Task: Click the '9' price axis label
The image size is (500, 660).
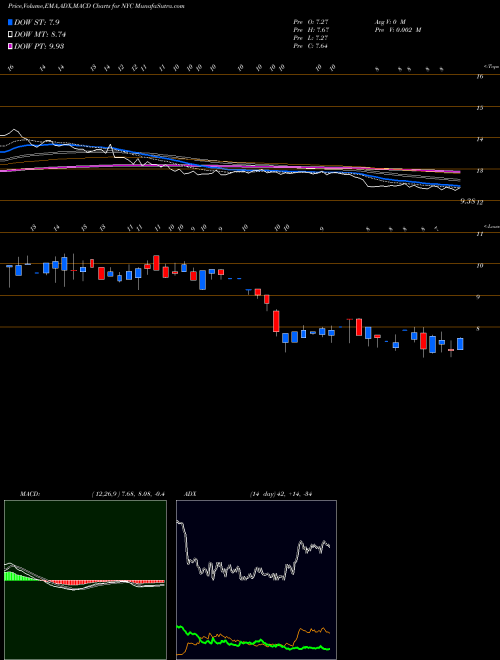Action: point(479,297)
